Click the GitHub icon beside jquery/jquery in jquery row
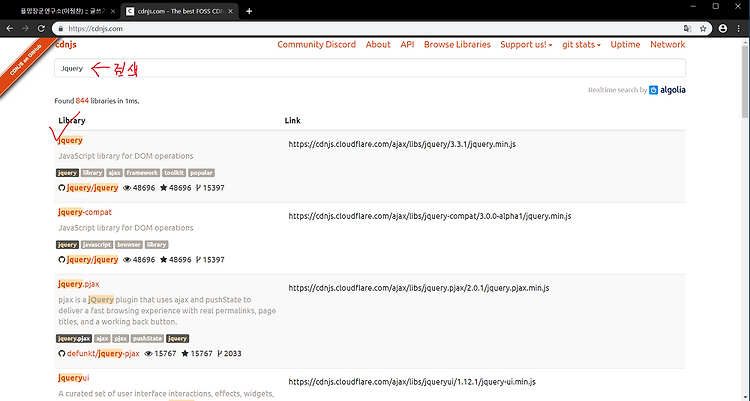Image resolution: width=750 pixels, height=401 pixels. (x=61, y=188)
